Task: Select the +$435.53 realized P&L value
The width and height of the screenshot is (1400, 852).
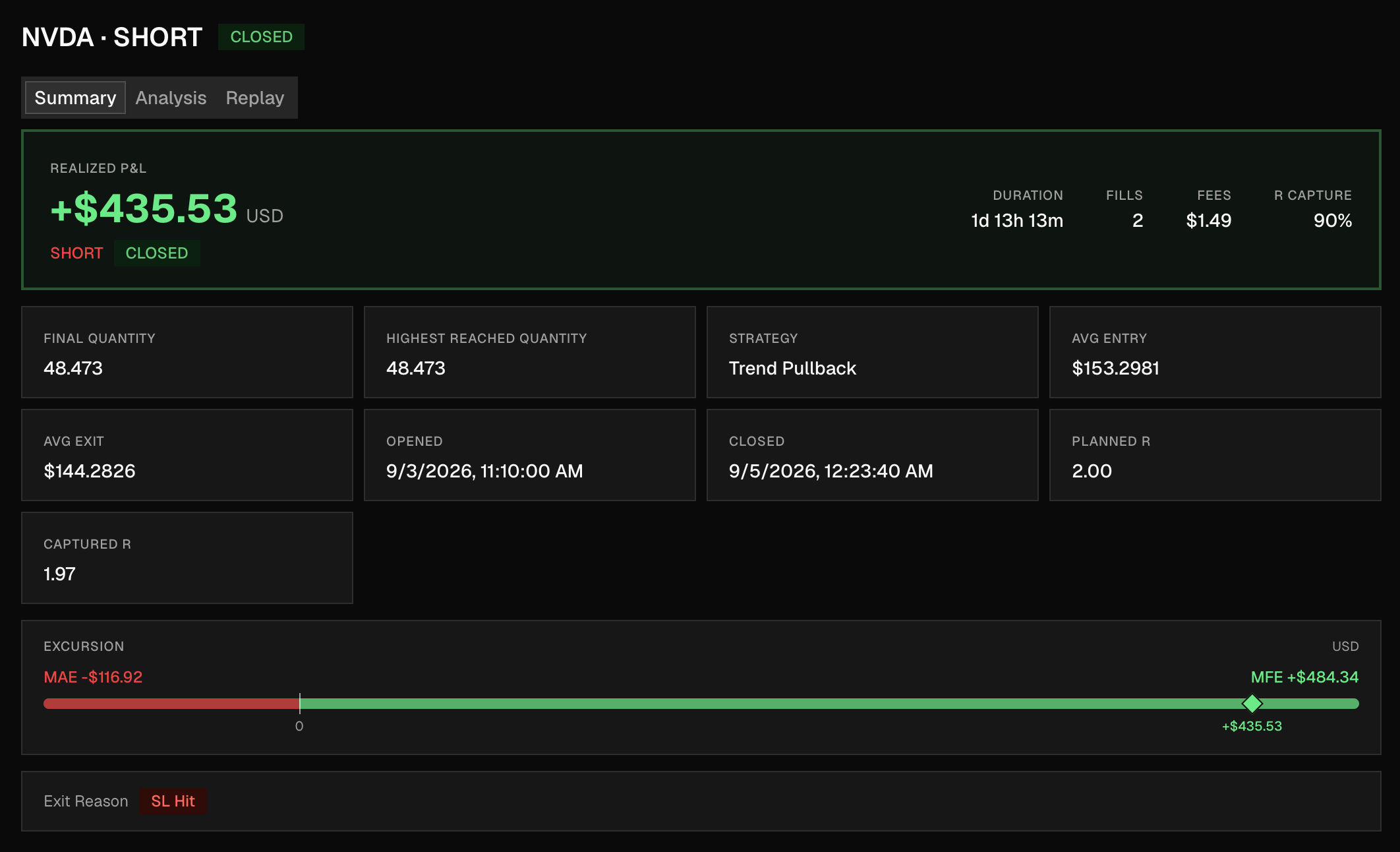Action: [144, 208]
